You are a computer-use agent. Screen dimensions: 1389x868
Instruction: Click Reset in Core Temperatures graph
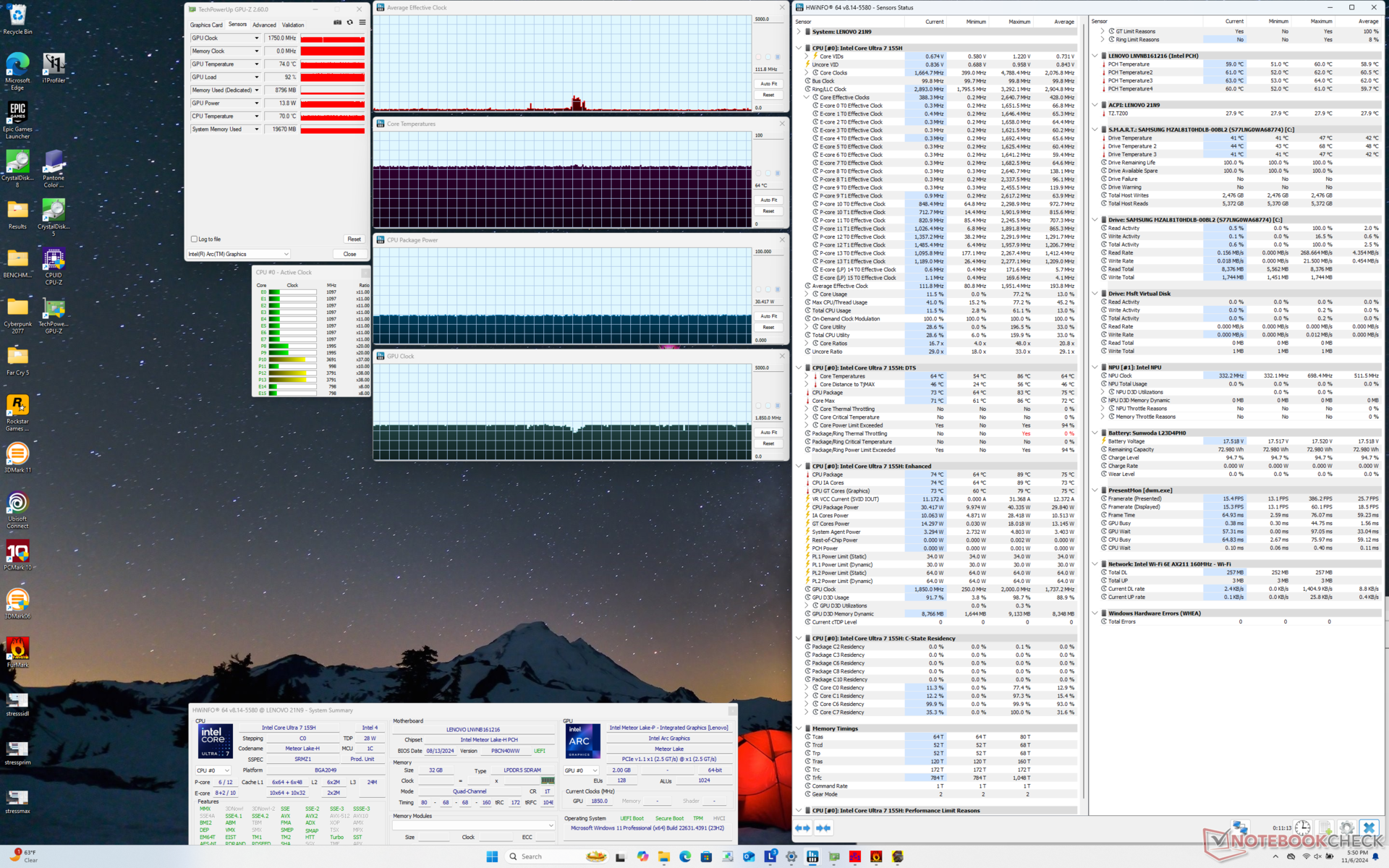(x=768, y=211)
